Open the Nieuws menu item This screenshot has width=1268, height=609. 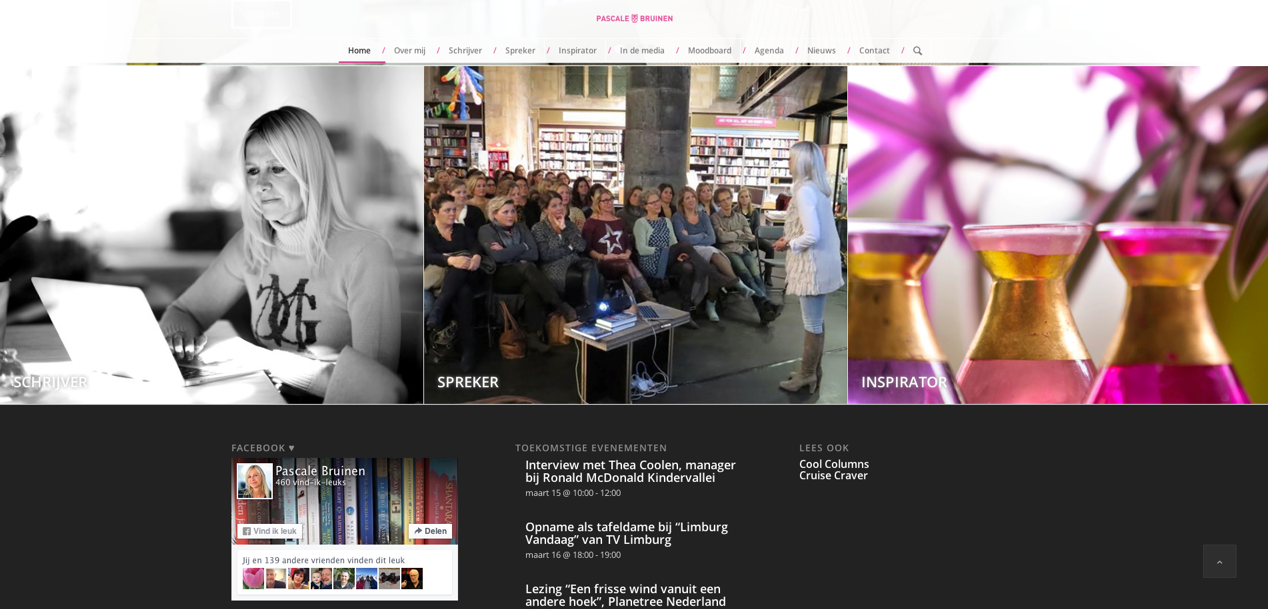821,51
